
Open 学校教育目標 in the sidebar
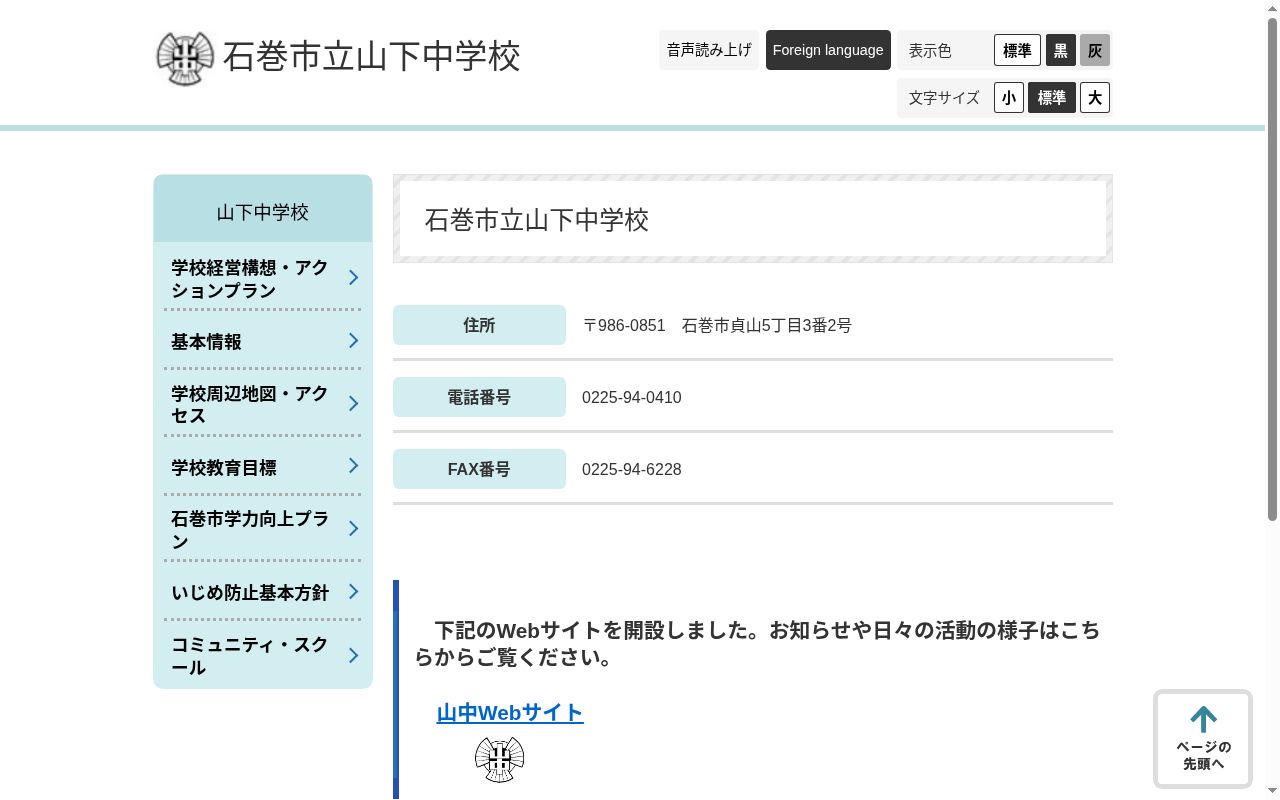point(263,467)
